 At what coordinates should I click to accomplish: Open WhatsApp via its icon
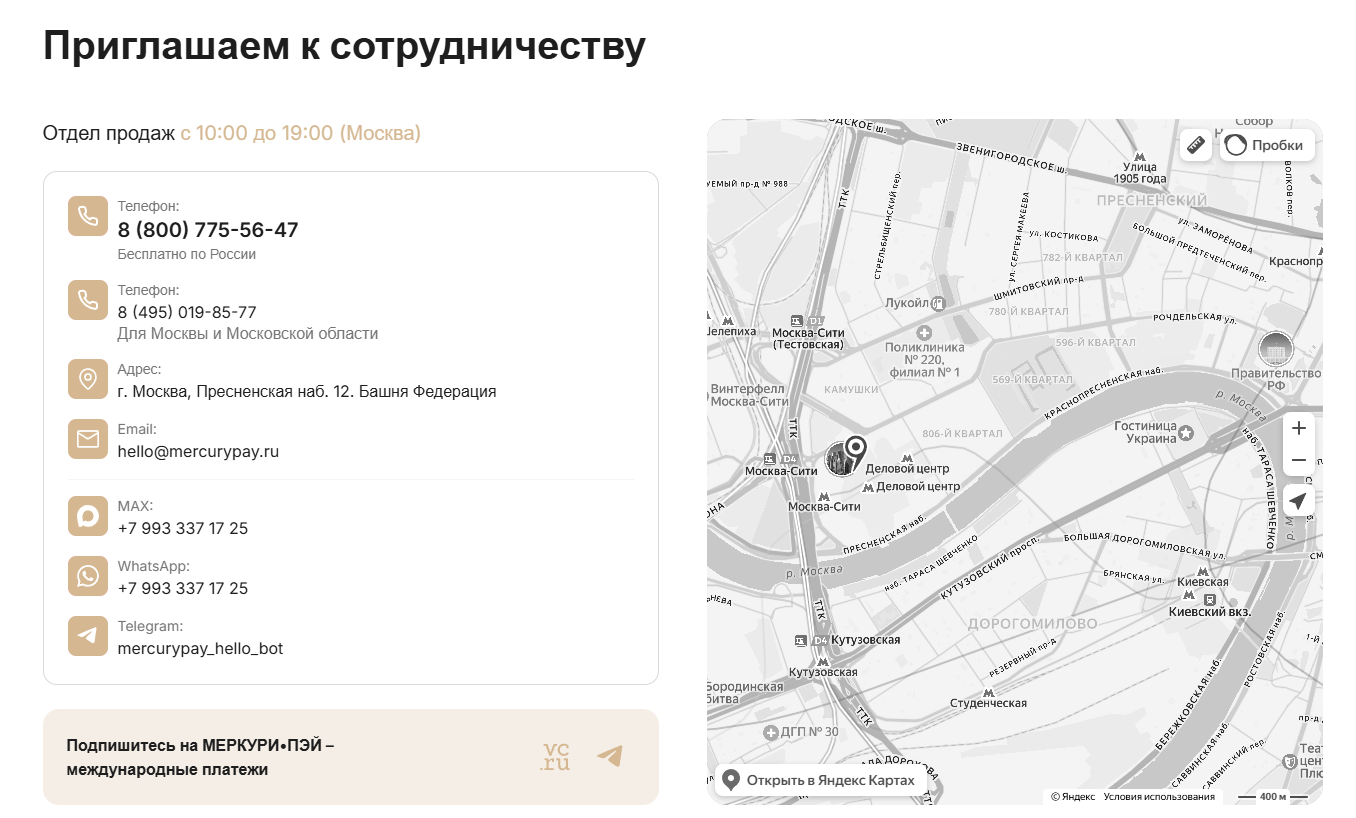pos(88,576)
